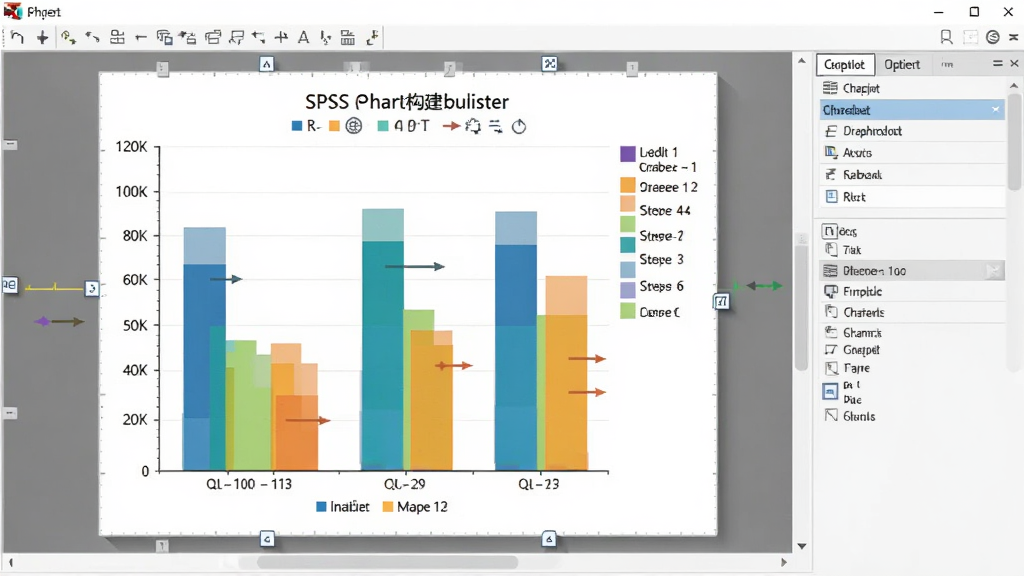Click the Draphrodot icon in side panel
This screenshot has height=576, width=1024.
(x=831, y=131)
